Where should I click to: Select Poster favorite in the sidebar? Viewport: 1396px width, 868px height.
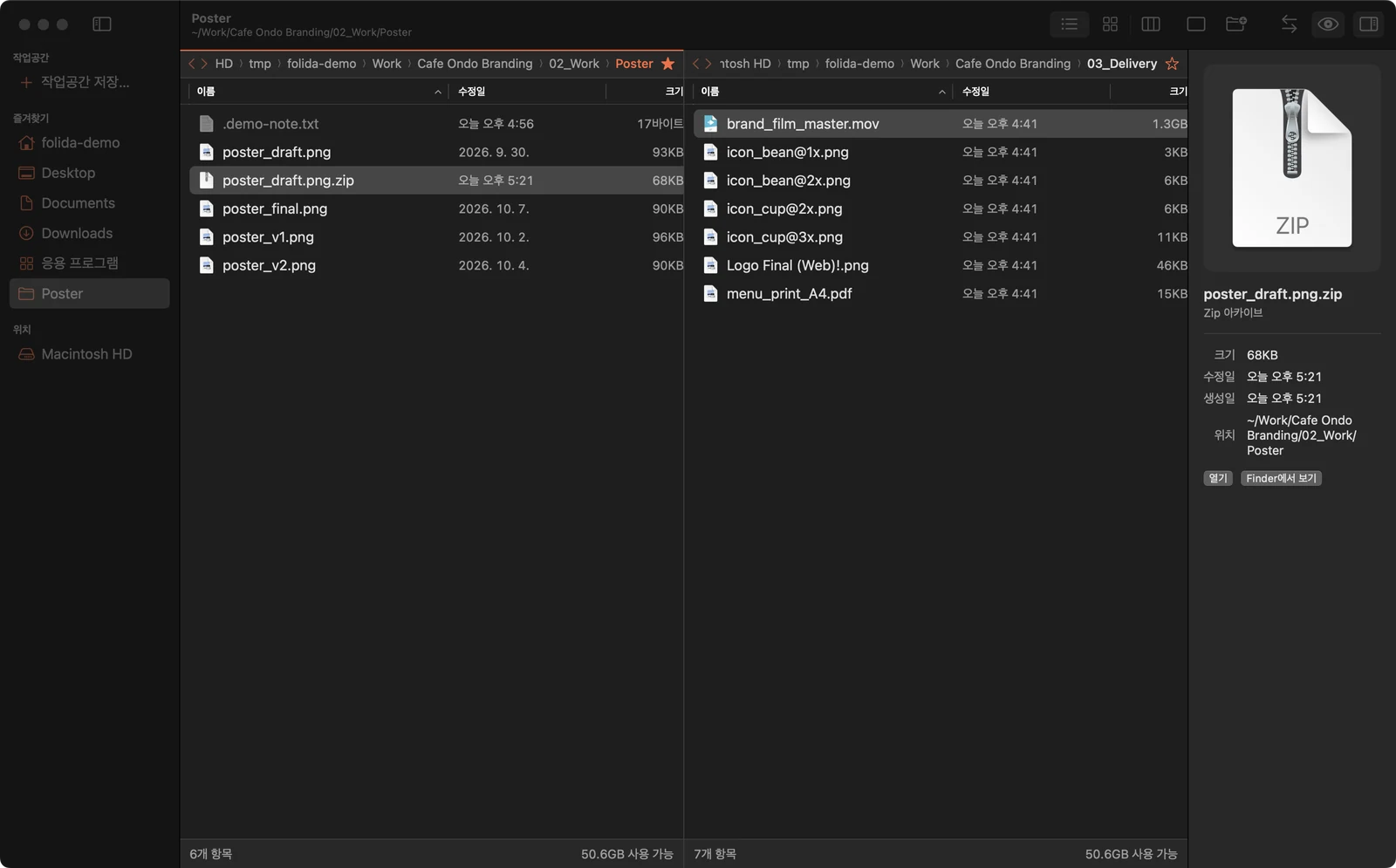point(89,294)
